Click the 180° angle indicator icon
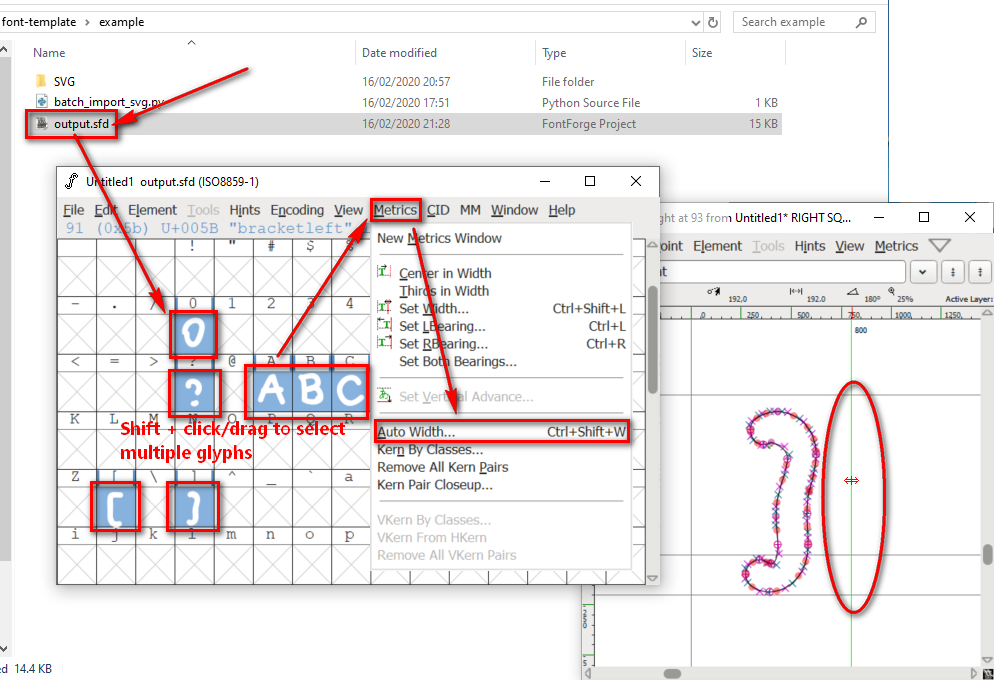 853,291
